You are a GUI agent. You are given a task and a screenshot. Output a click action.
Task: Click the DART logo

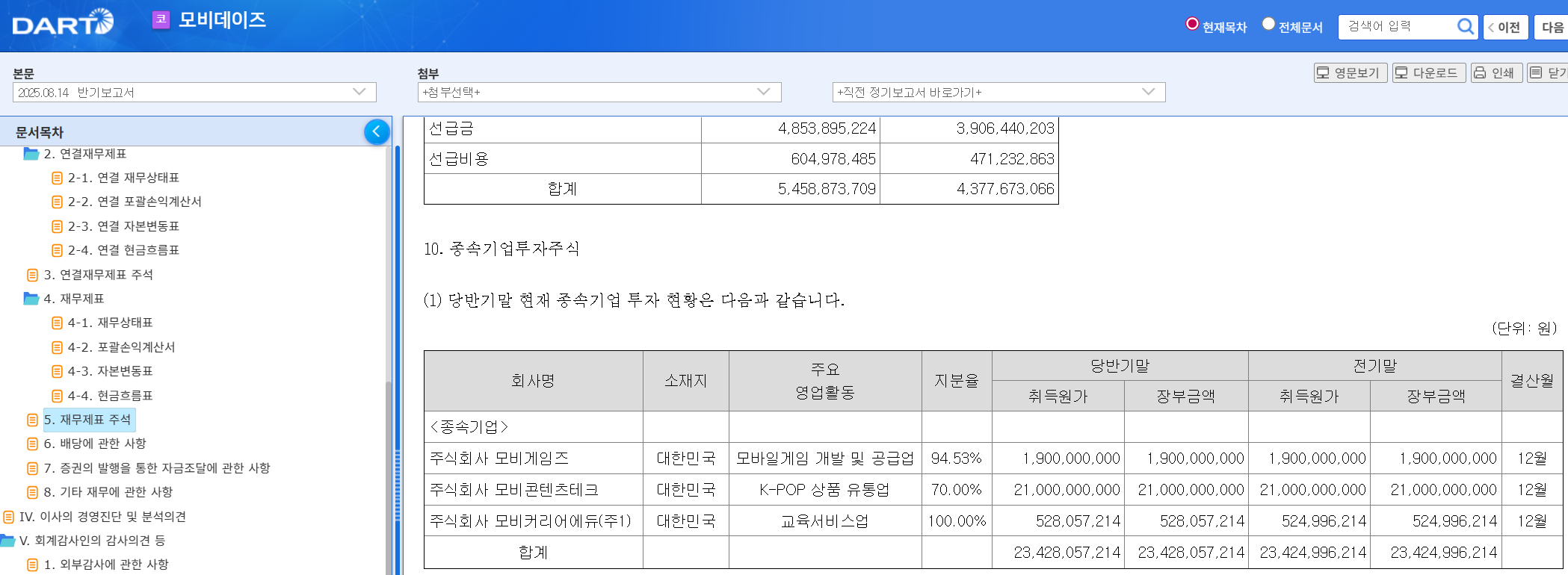click(x=63, y=22)
